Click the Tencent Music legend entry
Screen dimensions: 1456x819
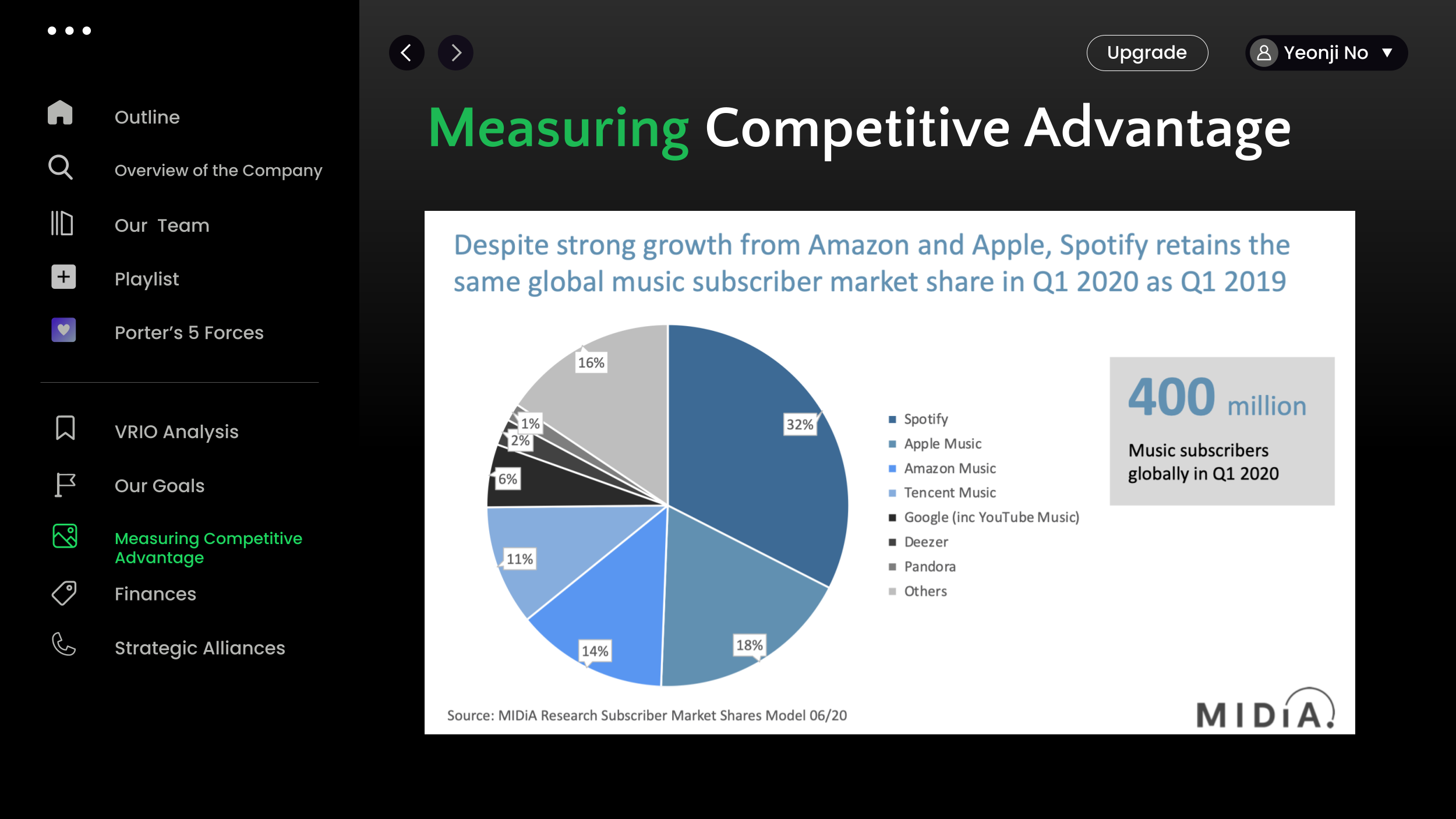942,493
